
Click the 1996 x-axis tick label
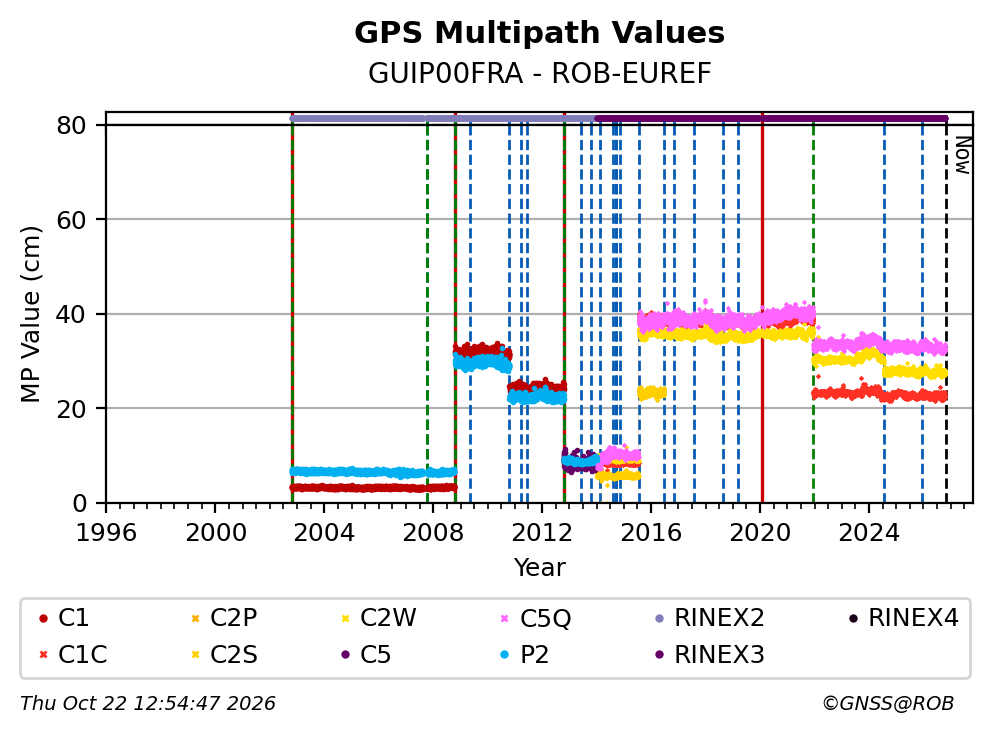coord(106,533)
